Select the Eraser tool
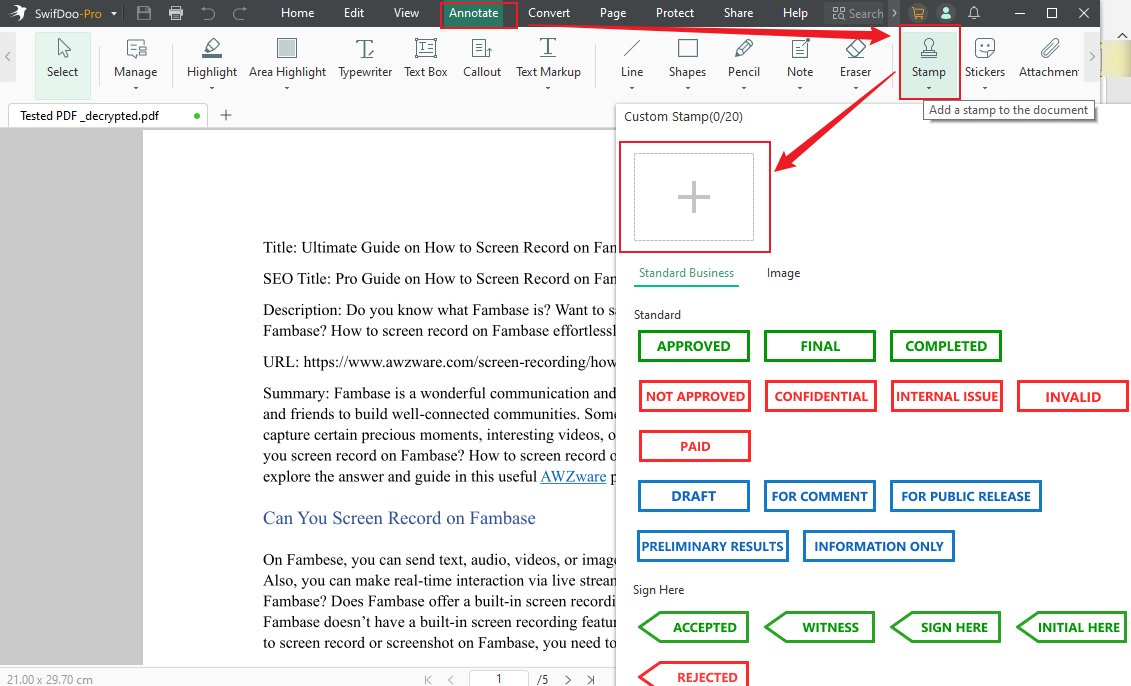Viewport: 1131px width, 686px height. 855,62
